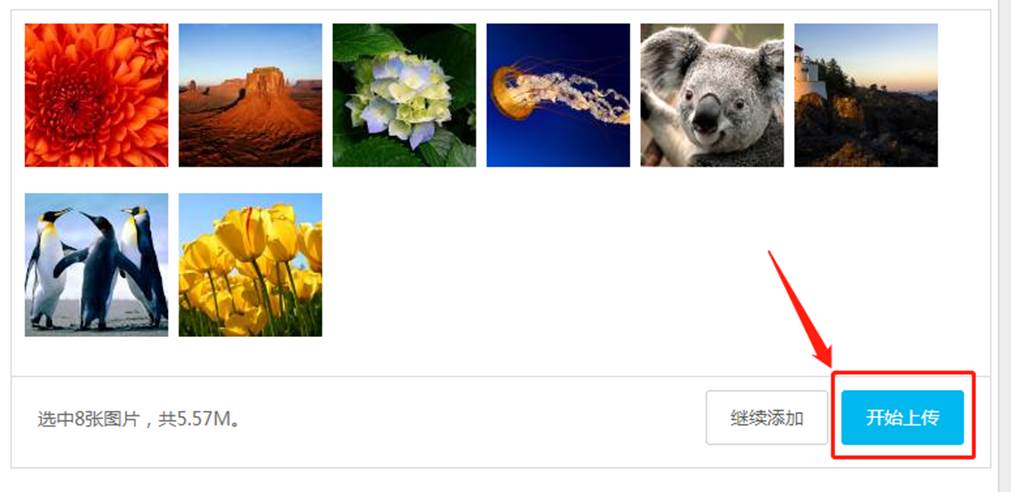
Task: Select the koala image thumbnail
Action: (x=712, y=95)
